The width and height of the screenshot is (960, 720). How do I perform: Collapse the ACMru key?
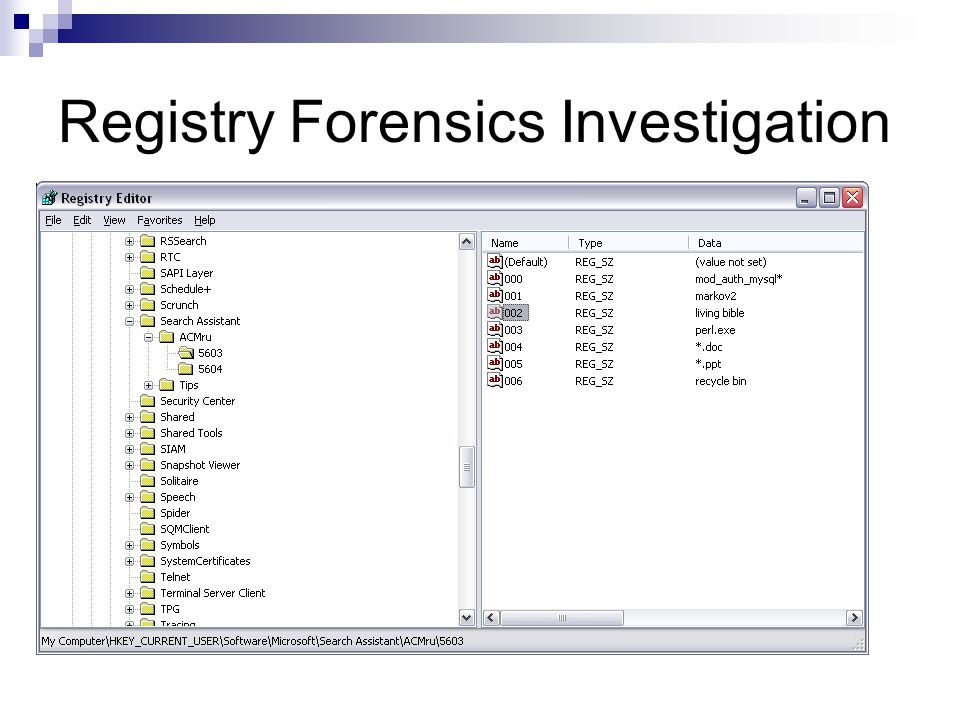[148, 337]
